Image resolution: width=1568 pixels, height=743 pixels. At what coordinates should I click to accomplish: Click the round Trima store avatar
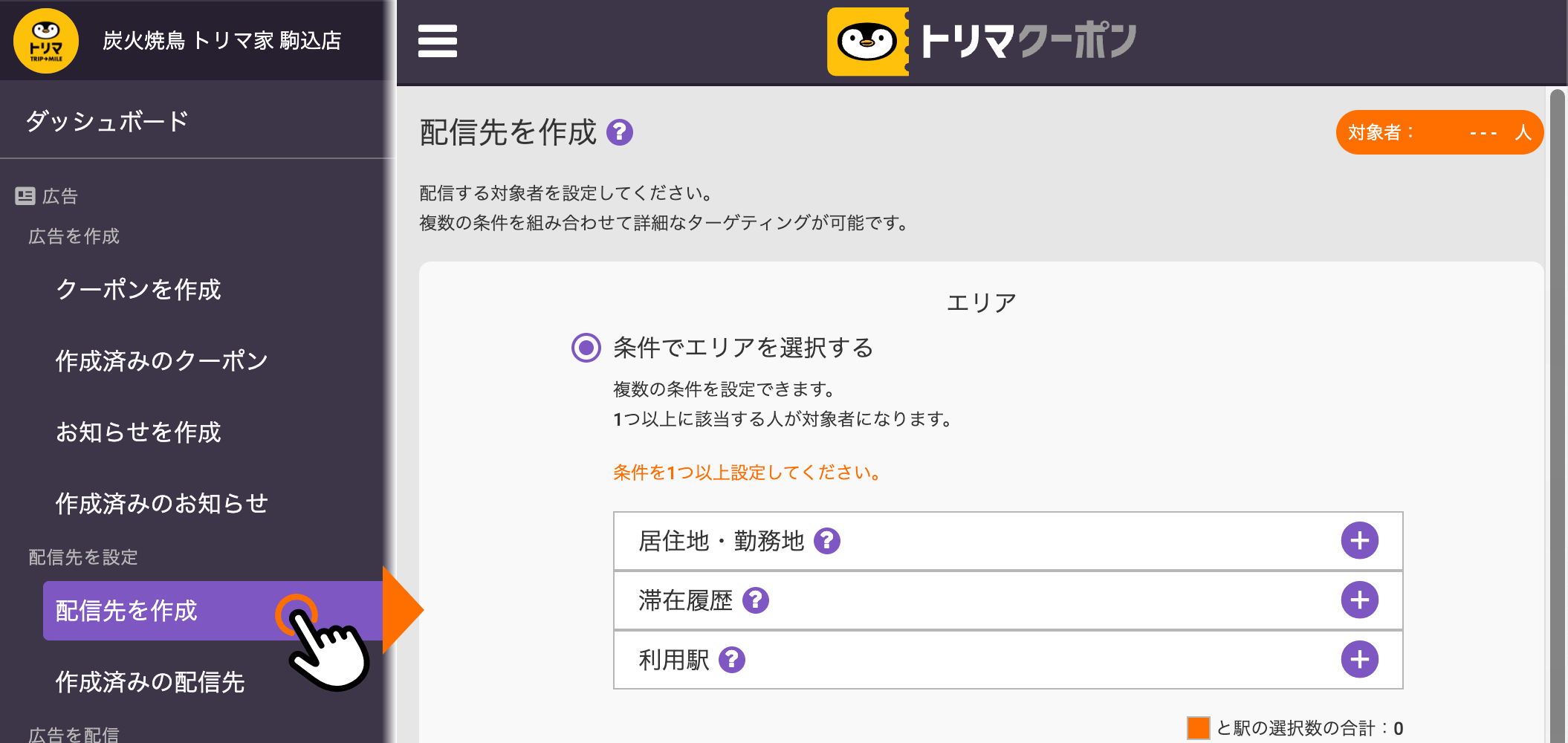(46, 41)
